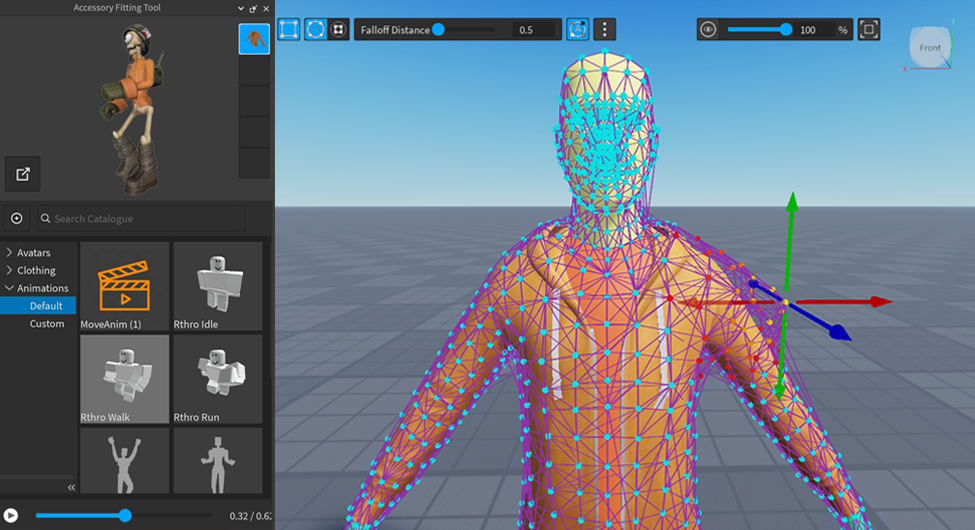Expand the Clothing tree category
Image resolution: width=975 pixels, height=530 pixels.
9,270
